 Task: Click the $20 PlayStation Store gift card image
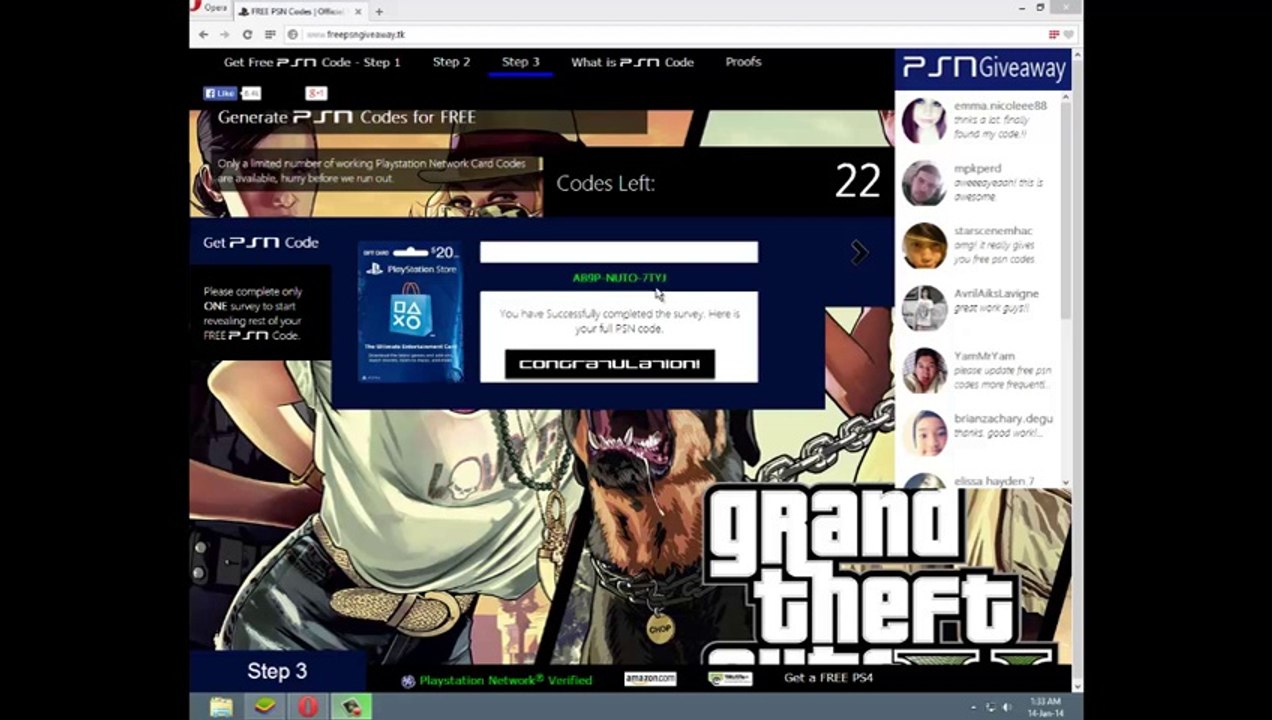(x=410, y=312)
